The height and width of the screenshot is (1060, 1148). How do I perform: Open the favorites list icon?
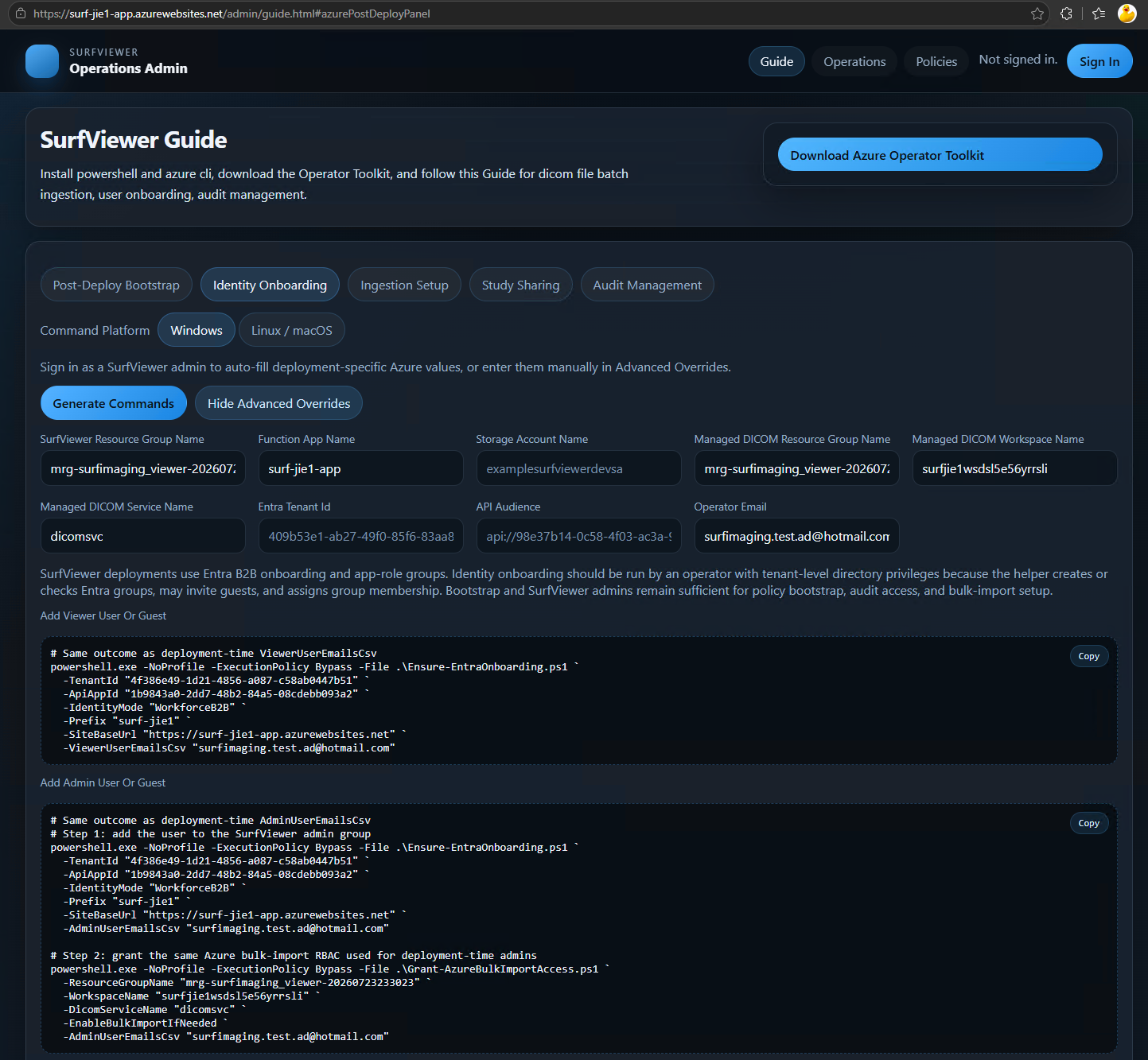click(1099, 14)
